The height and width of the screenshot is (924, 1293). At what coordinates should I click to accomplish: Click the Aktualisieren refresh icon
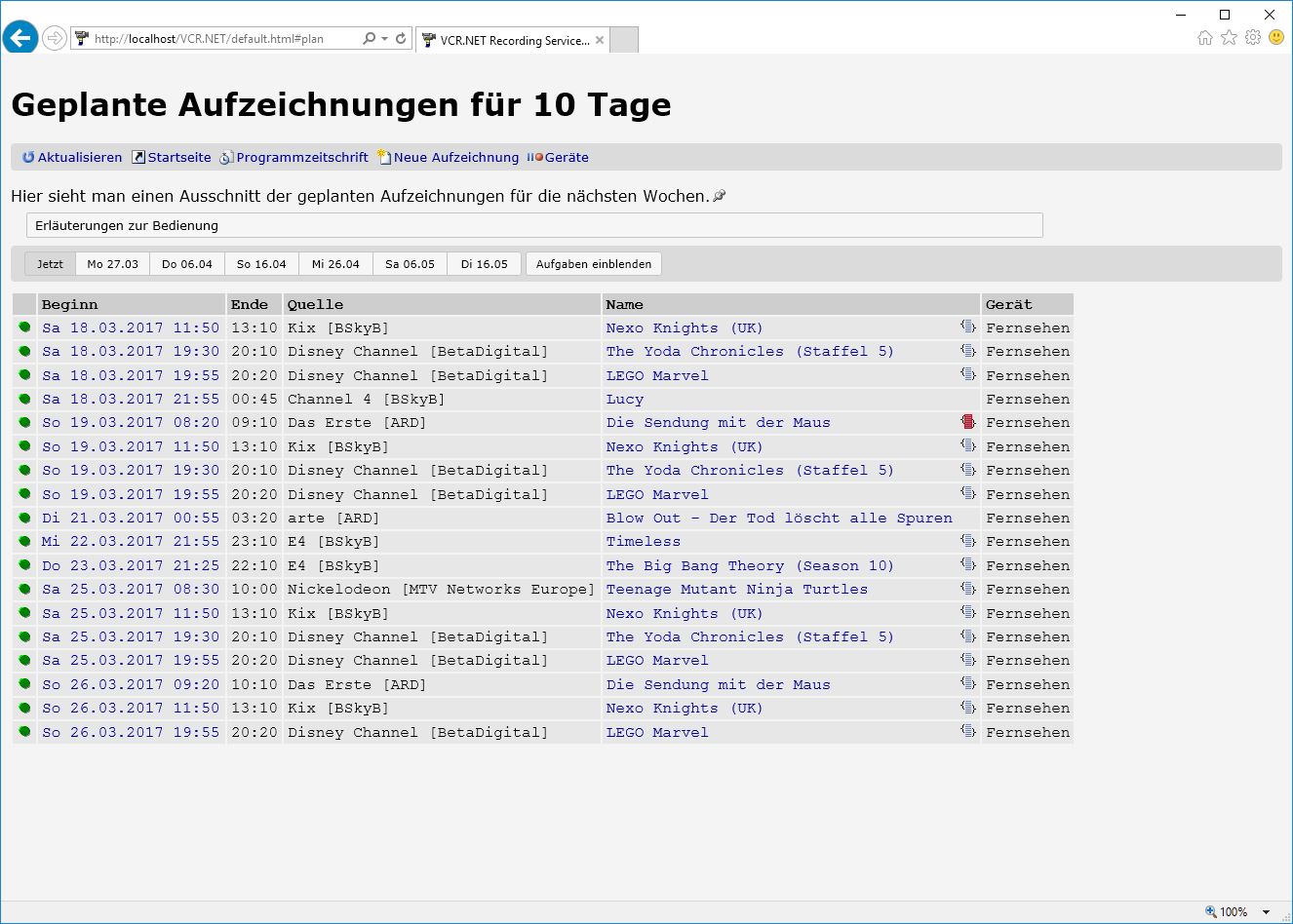[x=28, y=158]
